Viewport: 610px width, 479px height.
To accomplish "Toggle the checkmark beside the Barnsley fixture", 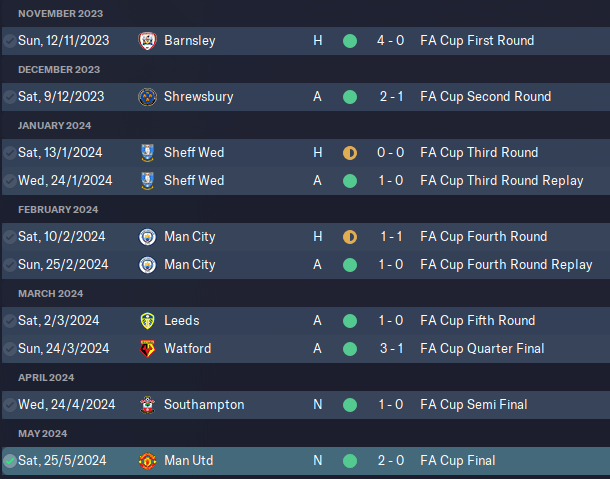I will click(9, 41).
